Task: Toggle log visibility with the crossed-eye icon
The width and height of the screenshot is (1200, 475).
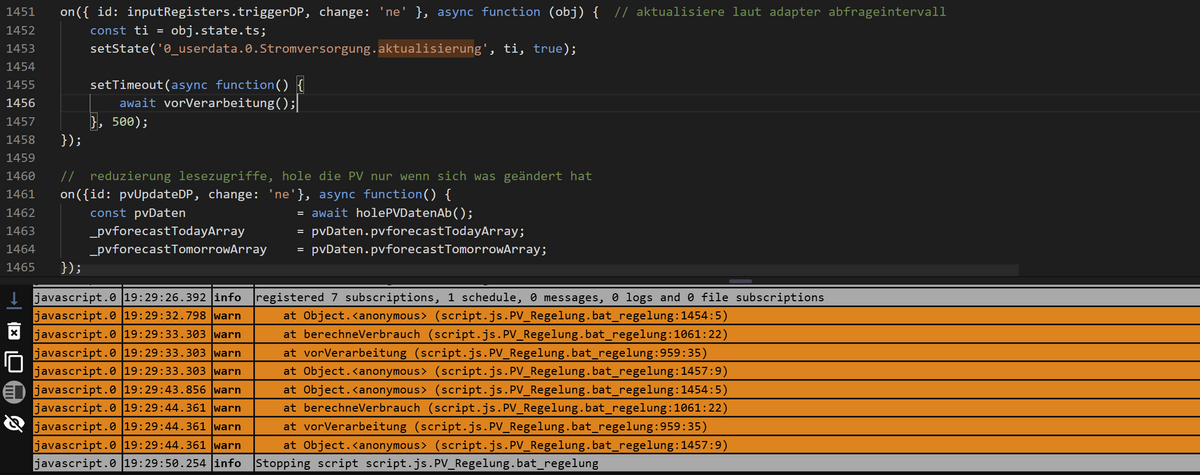Action: pyautogui.click(x=14, y=424)
